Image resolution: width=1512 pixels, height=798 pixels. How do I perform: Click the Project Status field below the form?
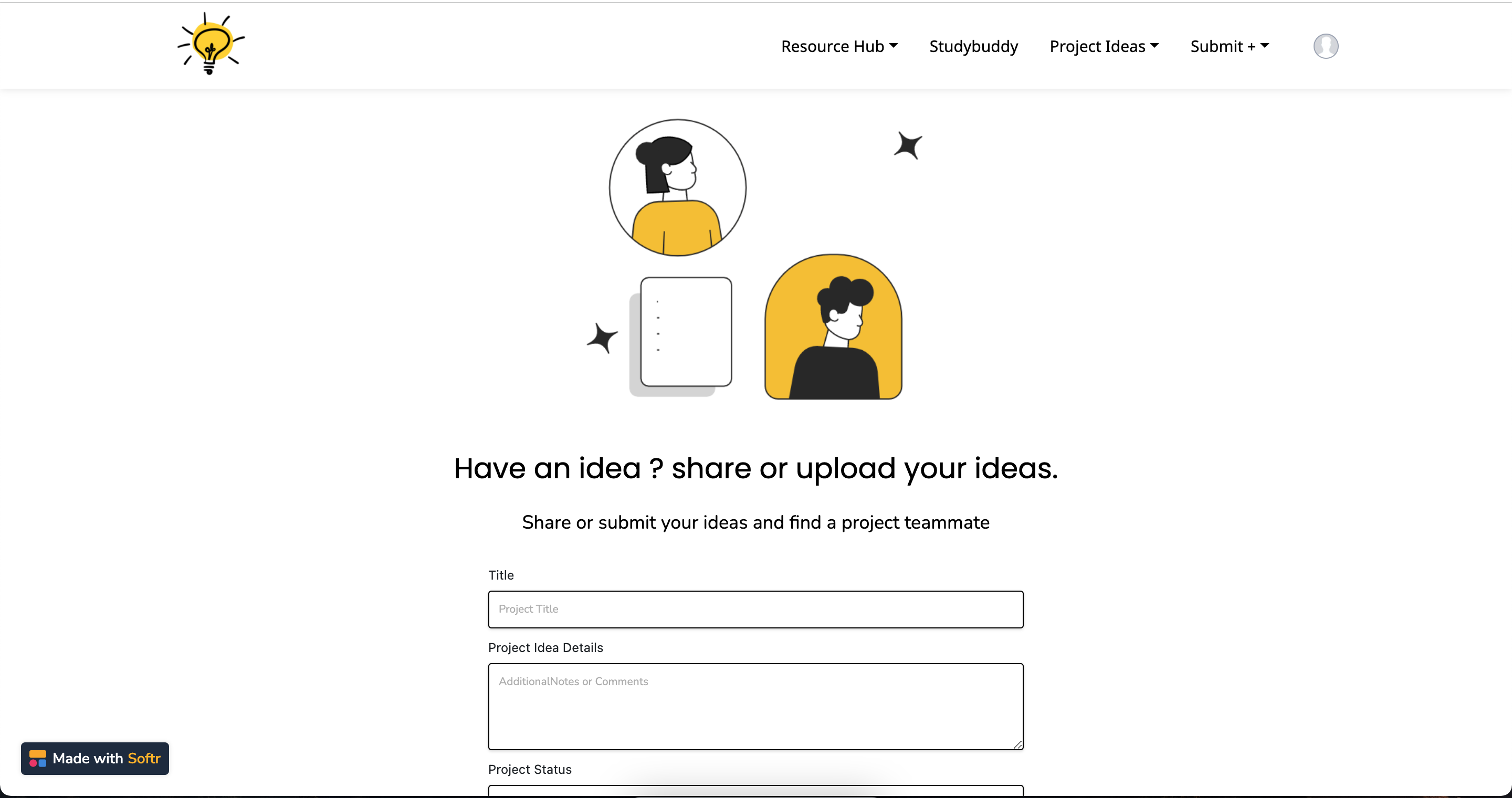point(756,793)
